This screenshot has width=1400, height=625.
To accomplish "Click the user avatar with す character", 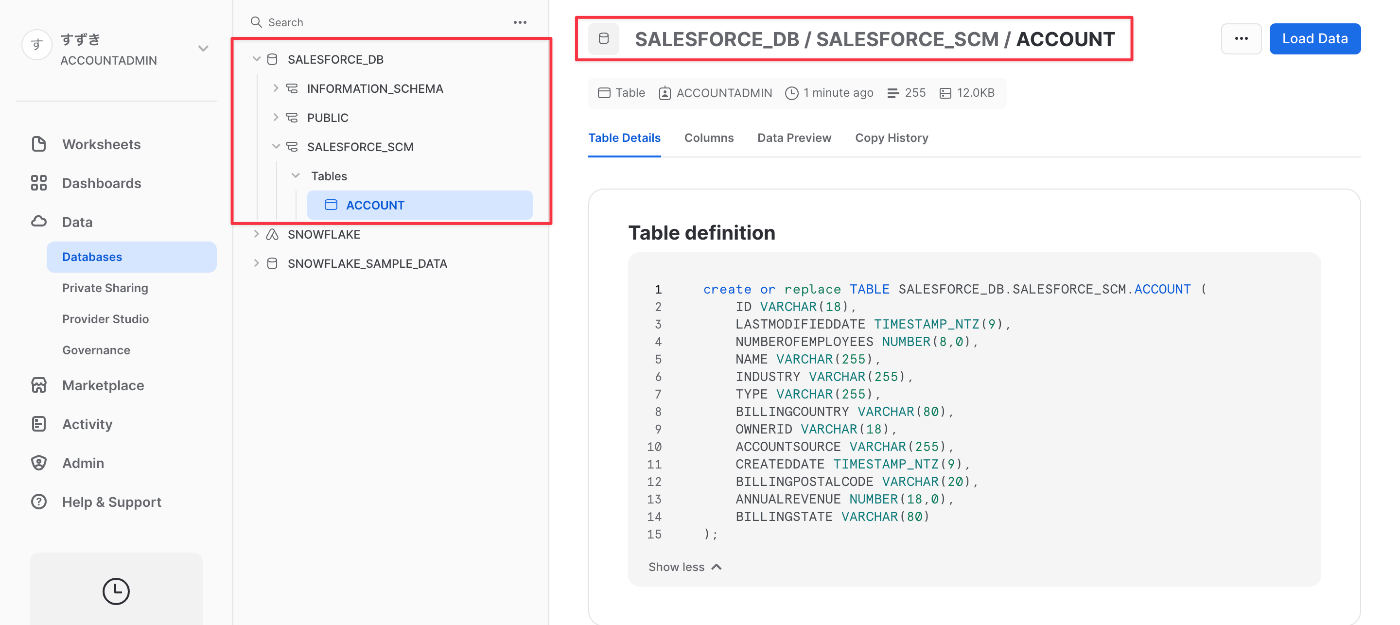I will 37,46.
